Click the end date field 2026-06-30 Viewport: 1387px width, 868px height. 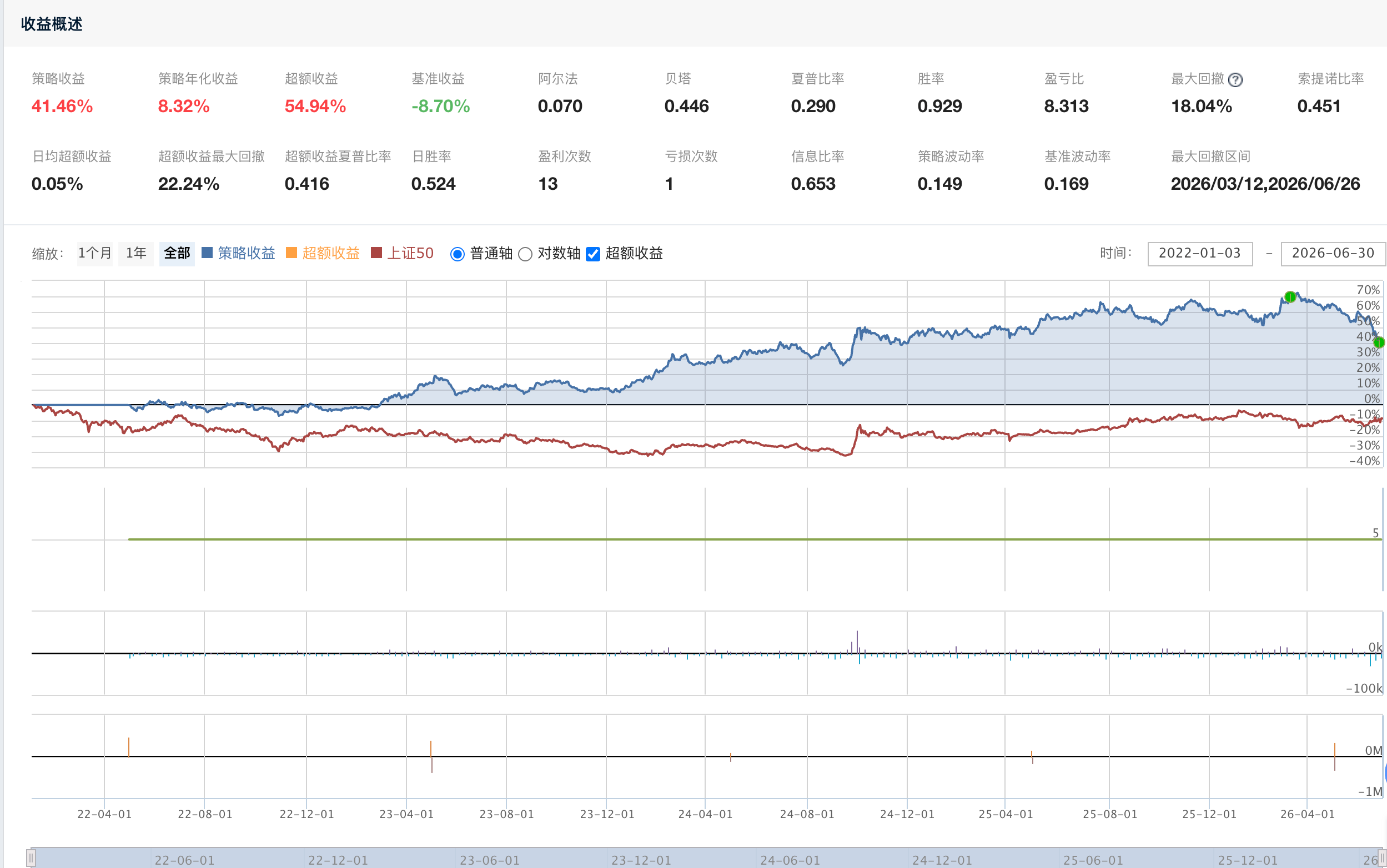tap(1333, 253)
